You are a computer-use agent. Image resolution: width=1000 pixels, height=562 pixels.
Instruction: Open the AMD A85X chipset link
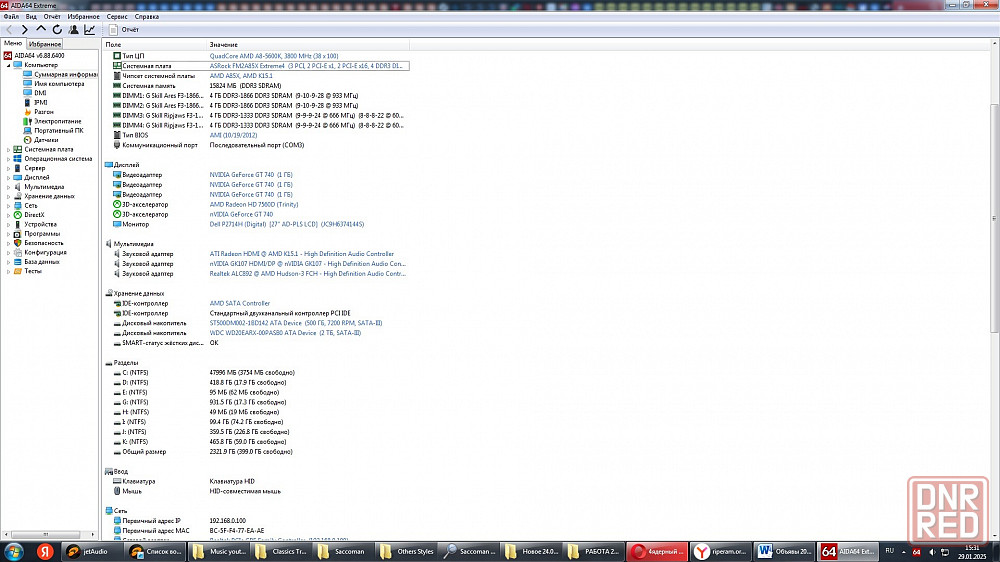[240, 76]
